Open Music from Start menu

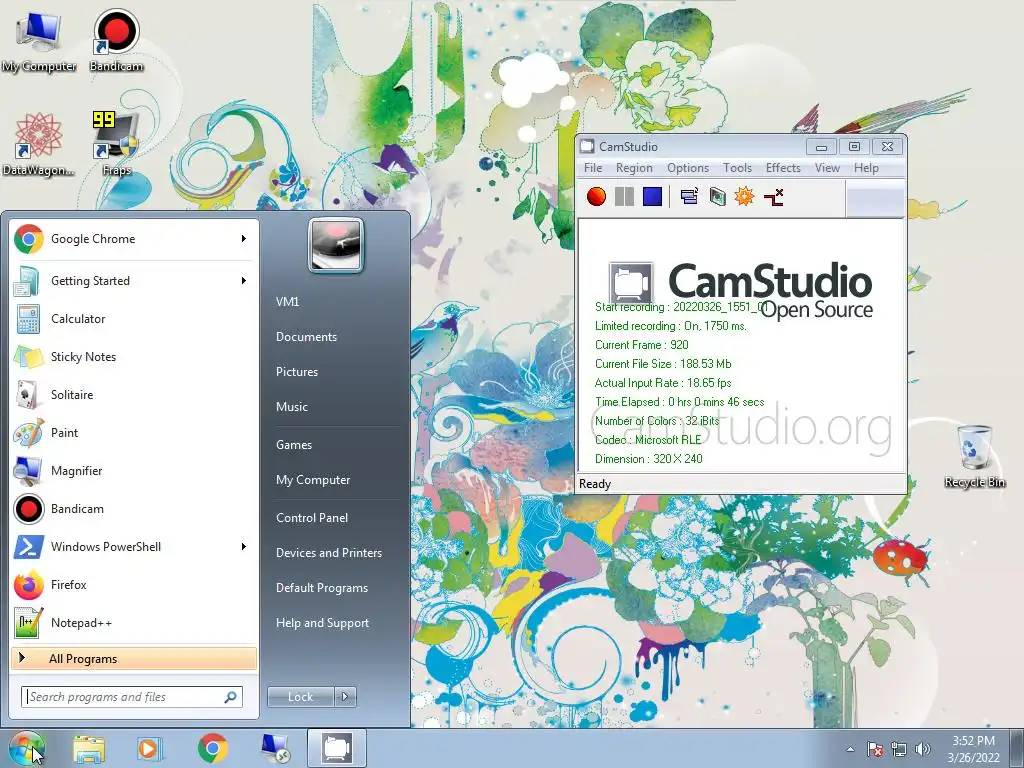[291, 407]
